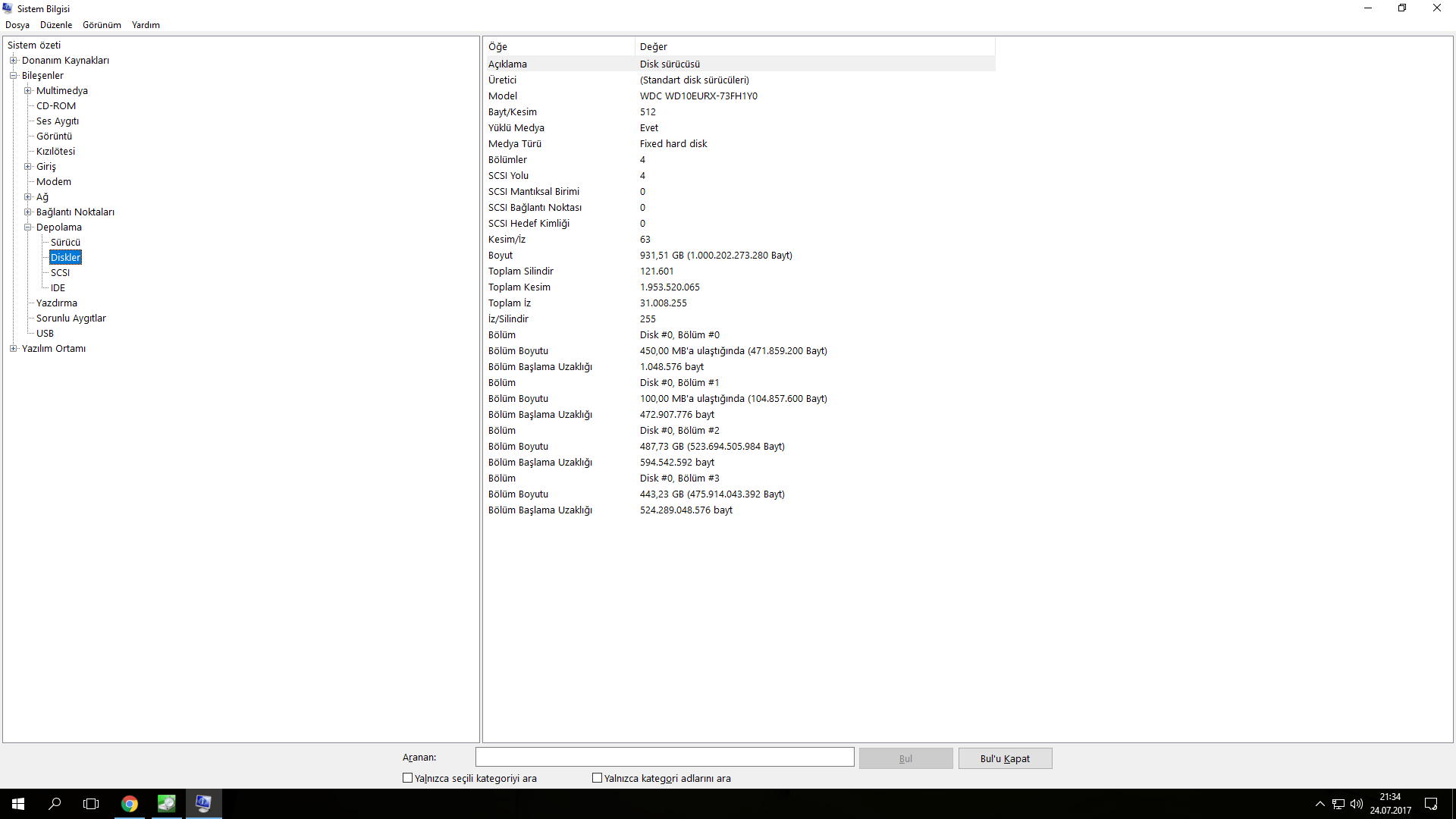Screen dimensions: 1456x819
Task: Select the SCSI tree item
Action: [60, 273]
